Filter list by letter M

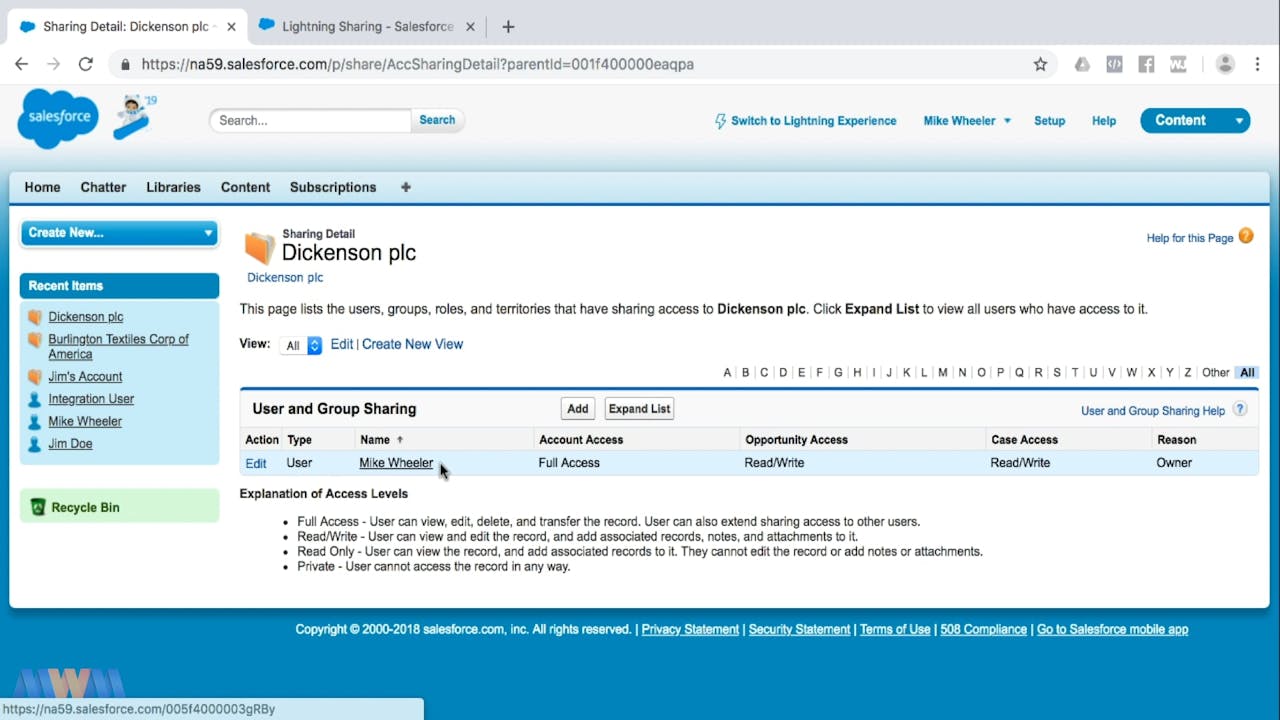point(942,373)
